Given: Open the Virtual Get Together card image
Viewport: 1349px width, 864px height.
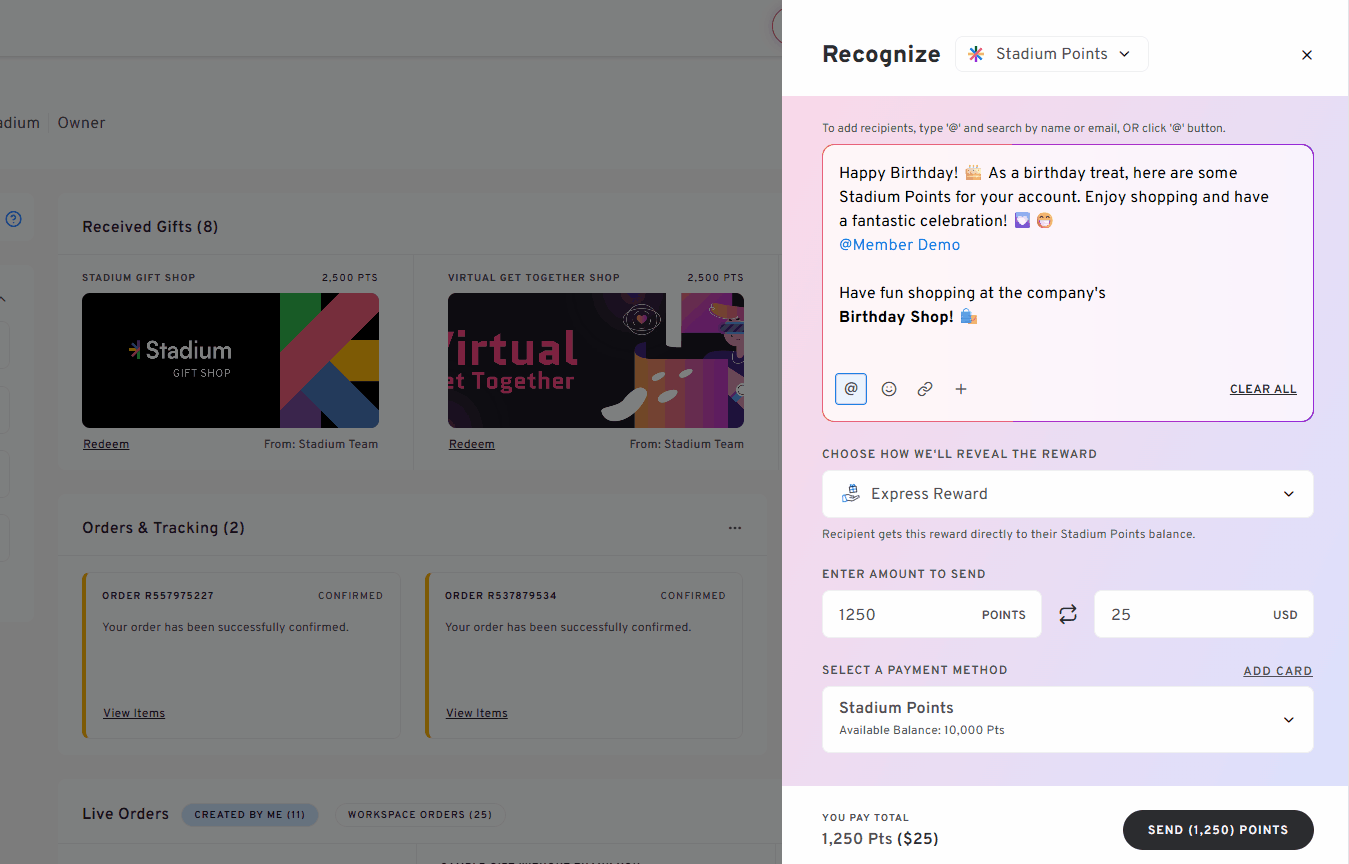Looking at the screenshot, I should (x=596, y=360).
